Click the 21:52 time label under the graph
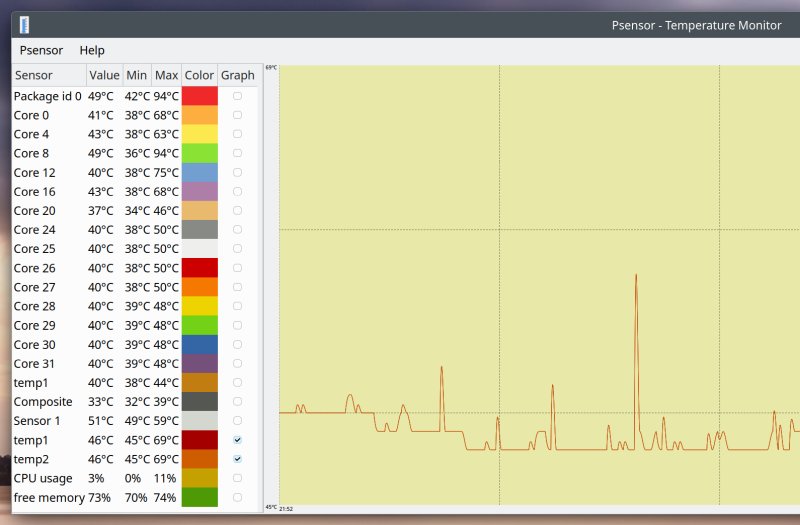 pyautogui.click(x=286, y=509)
